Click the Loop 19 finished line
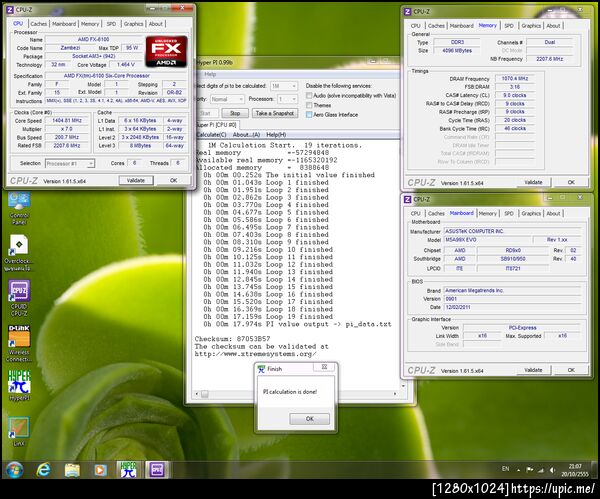Viewport: 600px width, 499px height. pos(268,317)
